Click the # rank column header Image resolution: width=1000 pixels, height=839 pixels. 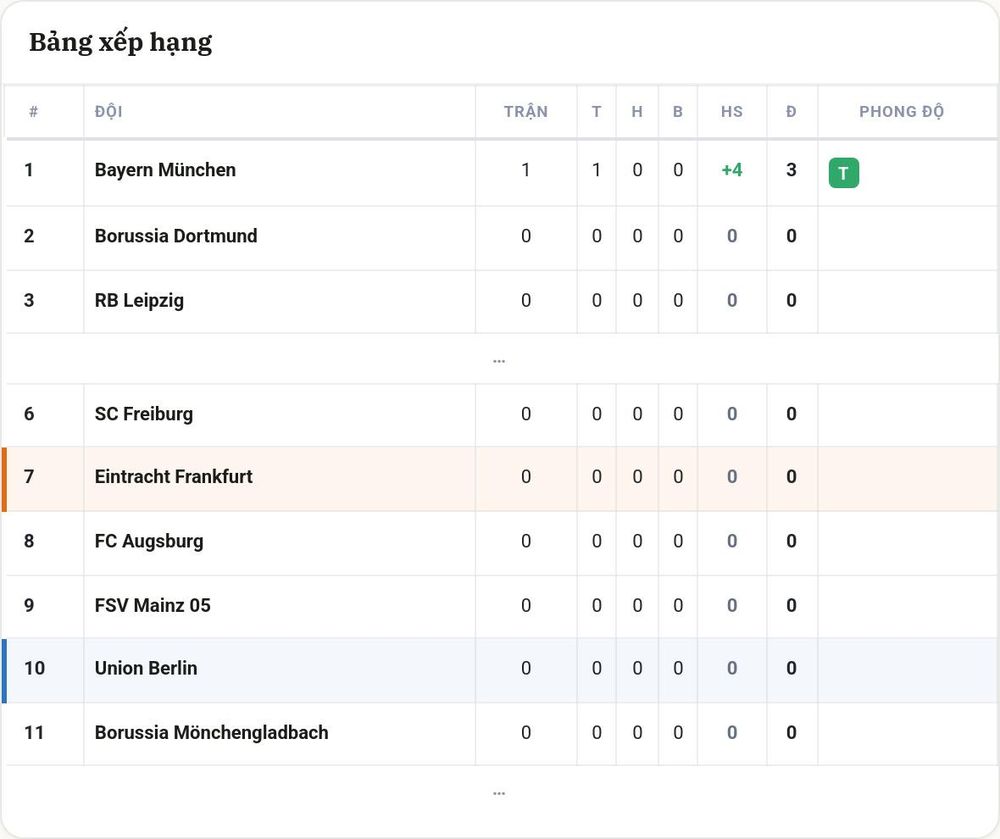pyautogui.click(x=33, y=112)
